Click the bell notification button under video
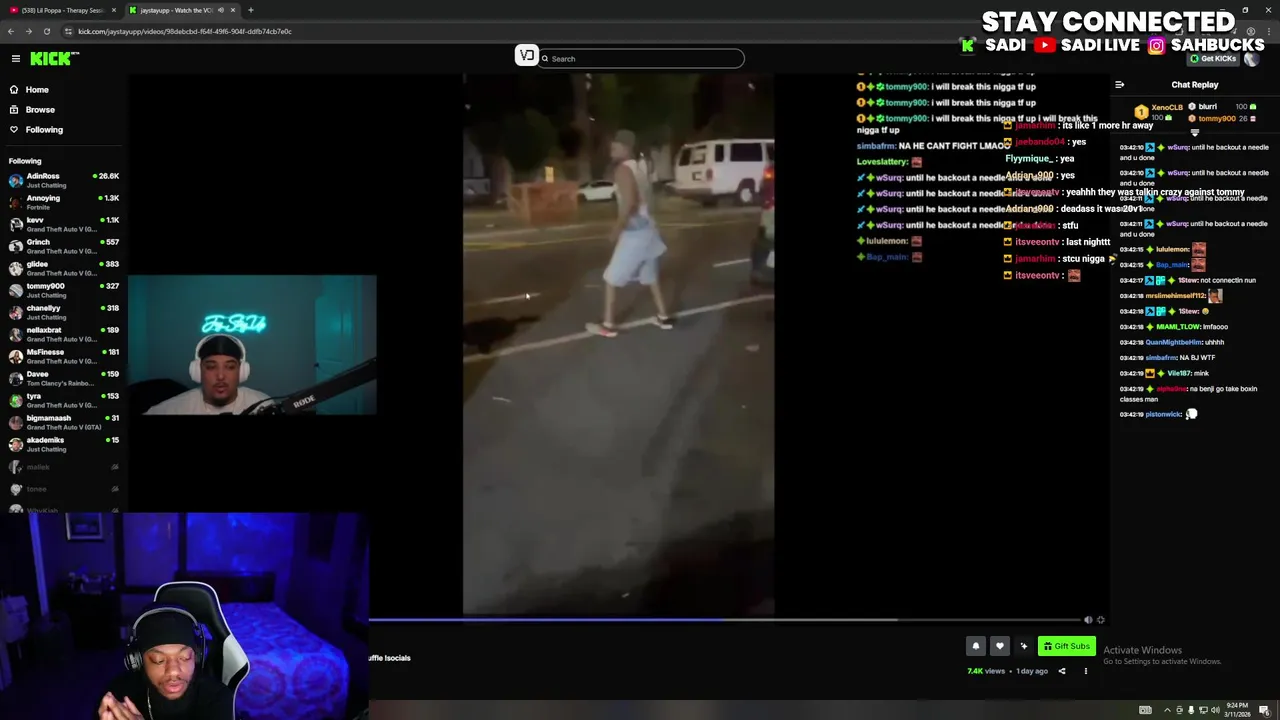The width and height of the screenshot is (1280, 720). tap(976, 646)
